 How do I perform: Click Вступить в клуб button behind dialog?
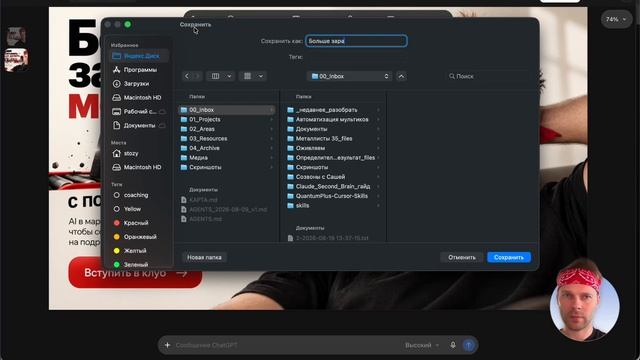pos(136,273)
